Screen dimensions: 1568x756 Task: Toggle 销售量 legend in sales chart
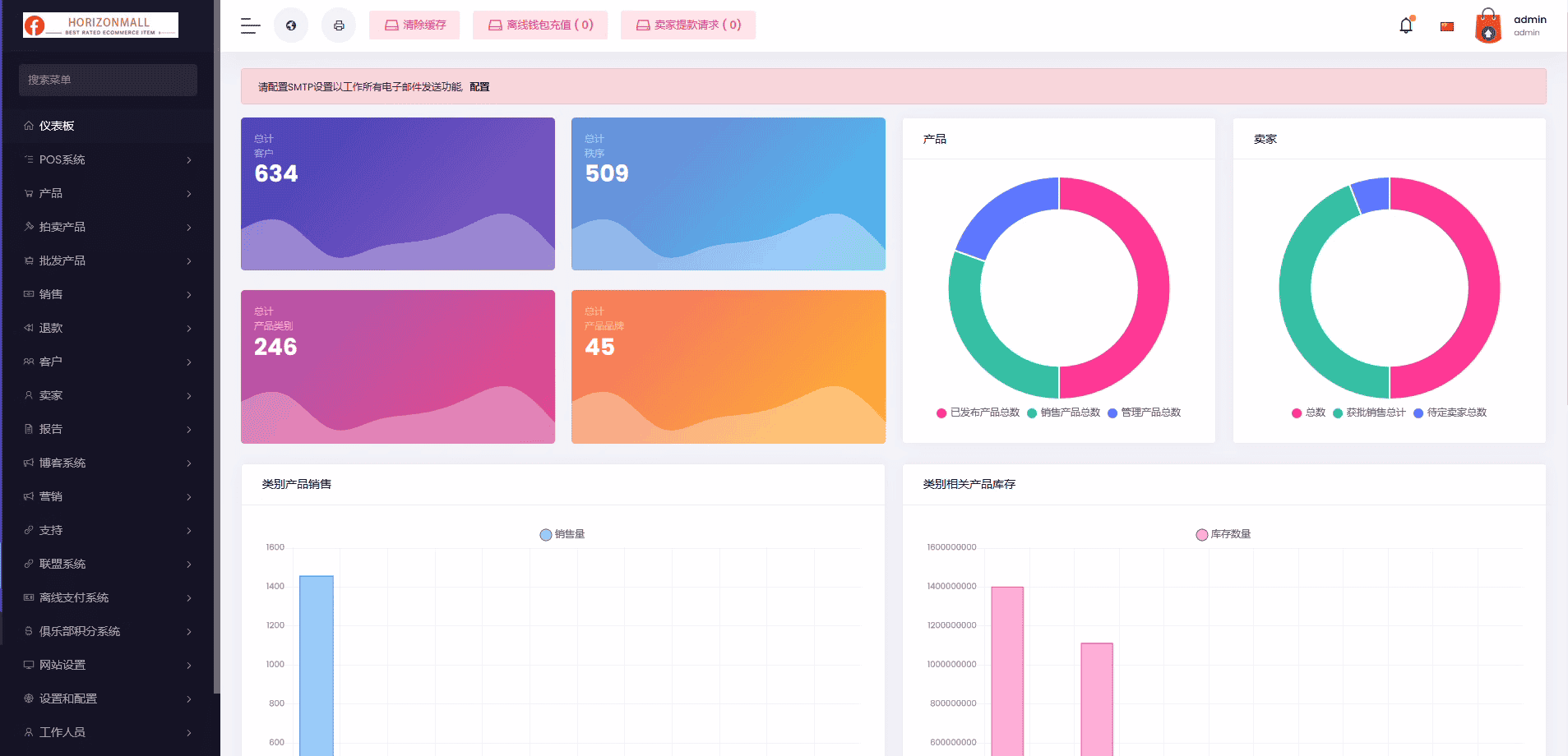(x=562, y=534)
